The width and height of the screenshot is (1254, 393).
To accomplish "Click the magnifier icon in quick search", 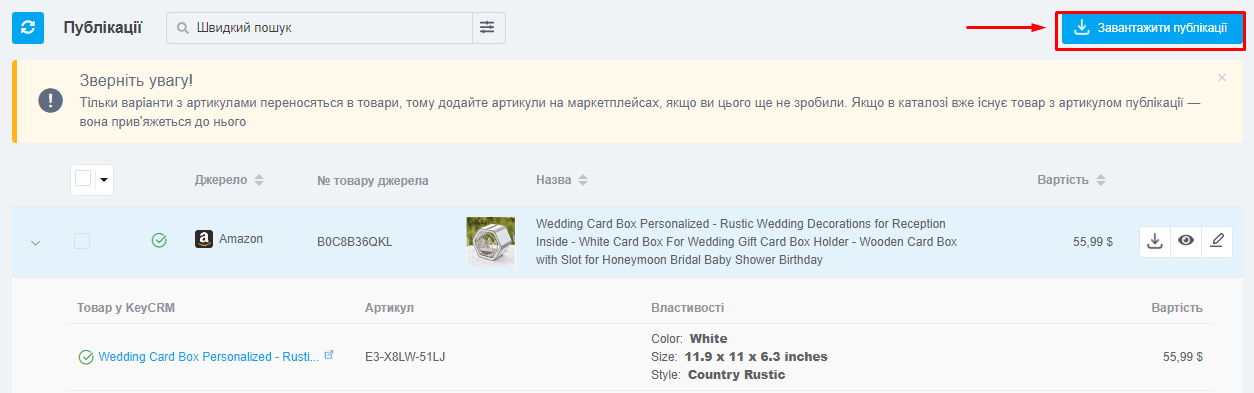I will click(183, 28).
